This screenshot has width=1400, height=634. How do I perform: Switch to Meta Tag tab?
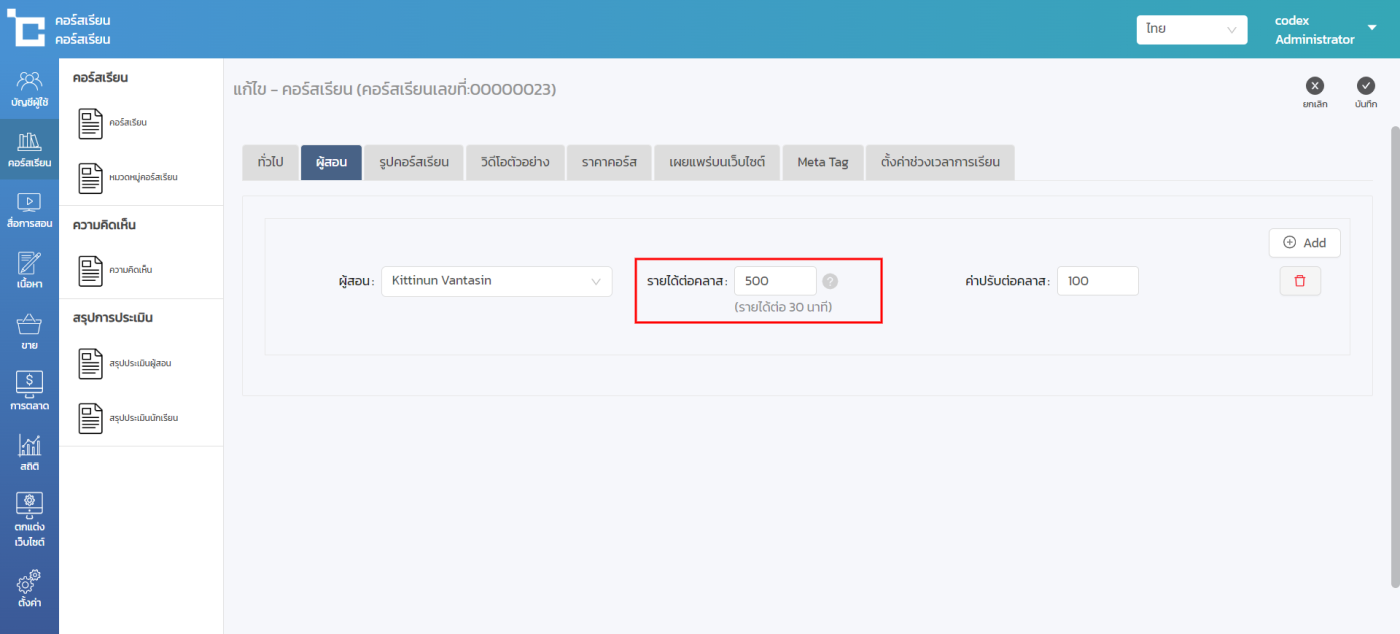click(822, 162)
